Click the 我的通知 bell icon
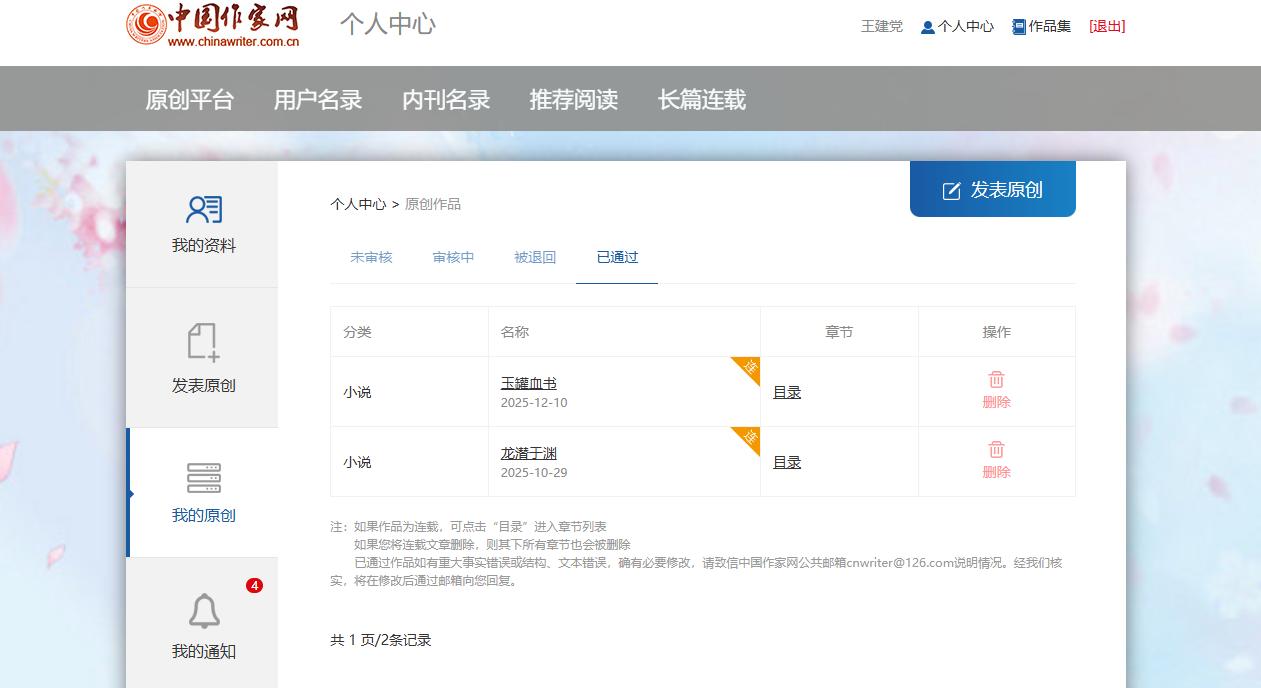This screenshot has width=1261, height=688. pyautogui.click(x=204, y=611)
